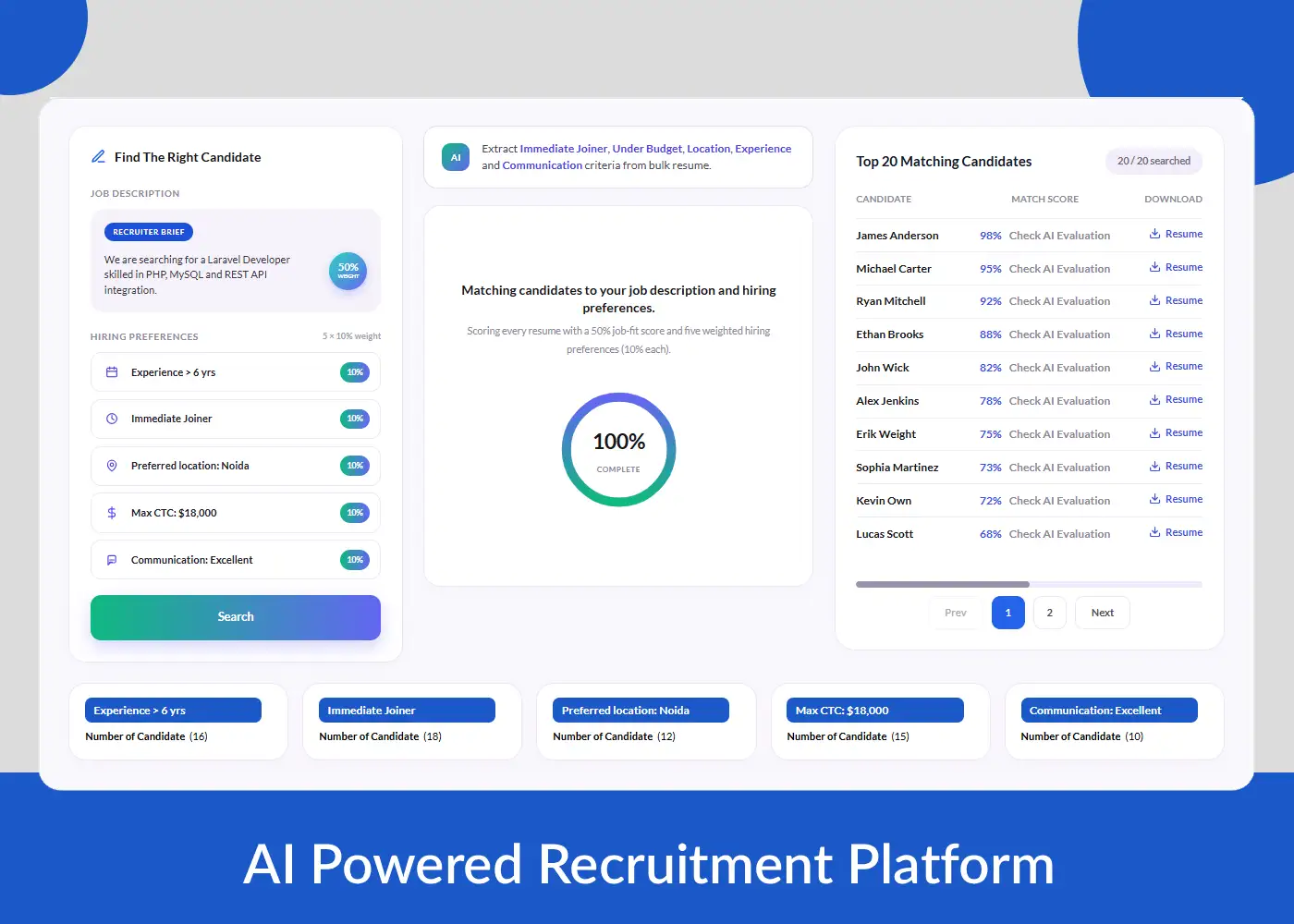Click the 10% weight badge for Experience
Viewport: 1294px width, 924px height.
355,372
